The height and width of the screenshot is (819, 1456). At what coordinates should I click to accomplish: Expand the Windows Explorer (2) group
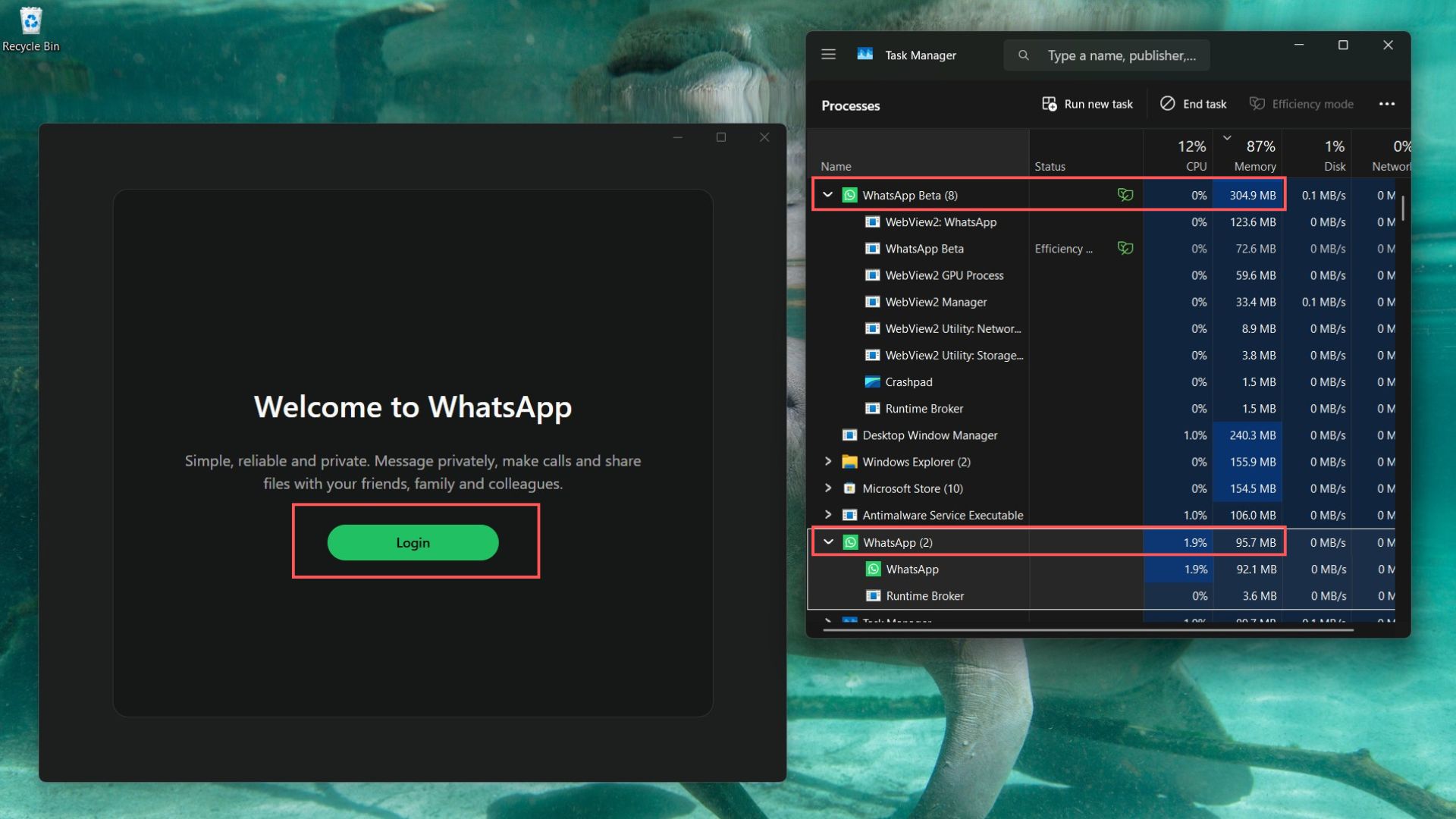tap(827, 461)
